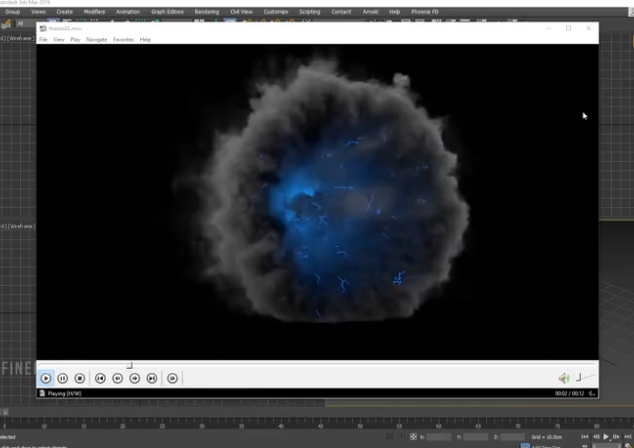Open the Modifiers menu

coord(94,12)
